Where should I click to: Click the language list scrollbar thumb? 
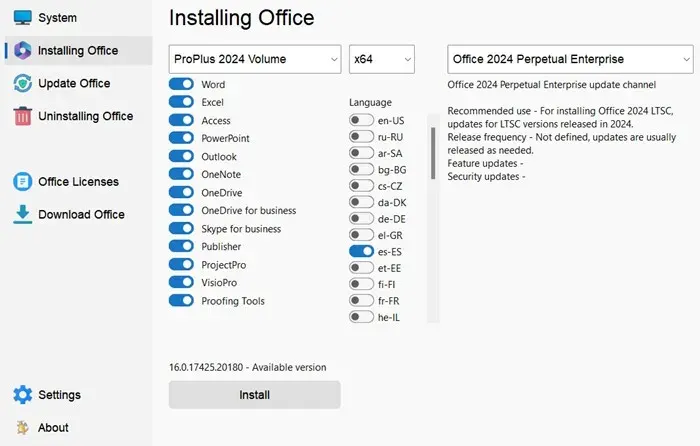[x=433, y=153]
